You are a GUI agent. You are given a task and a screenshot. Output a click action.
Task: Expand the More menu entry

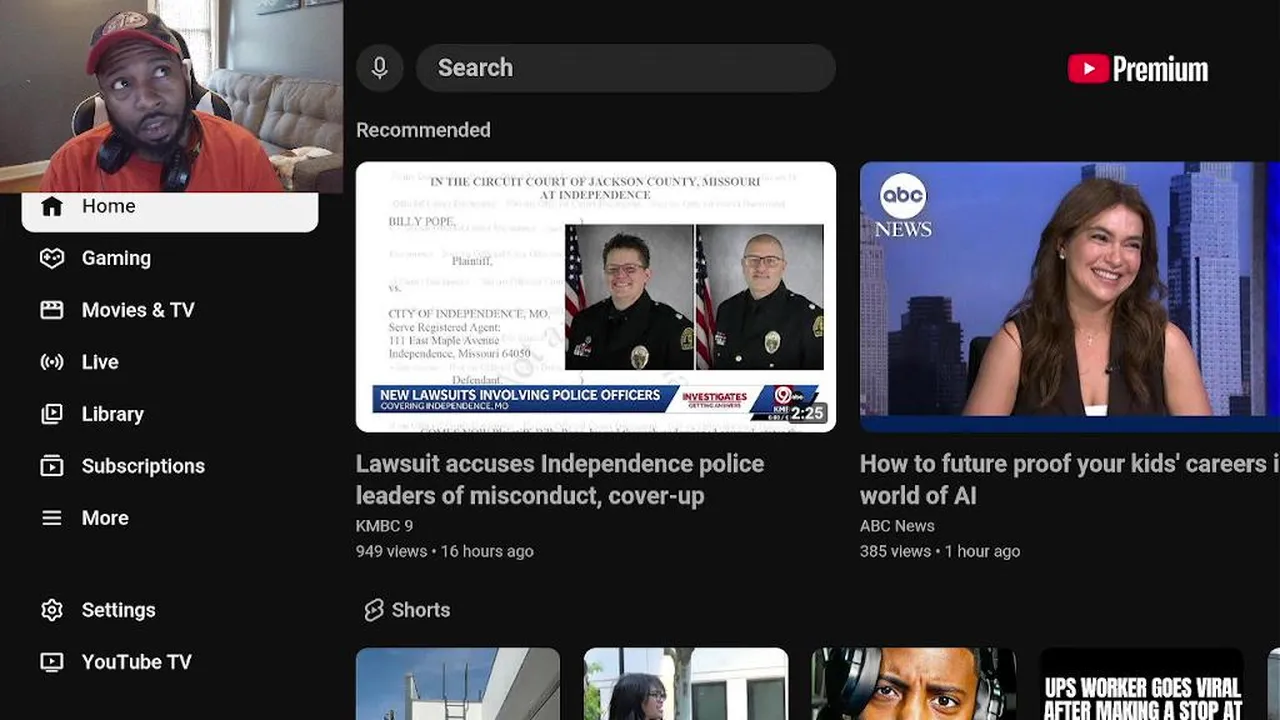(105, 518)
